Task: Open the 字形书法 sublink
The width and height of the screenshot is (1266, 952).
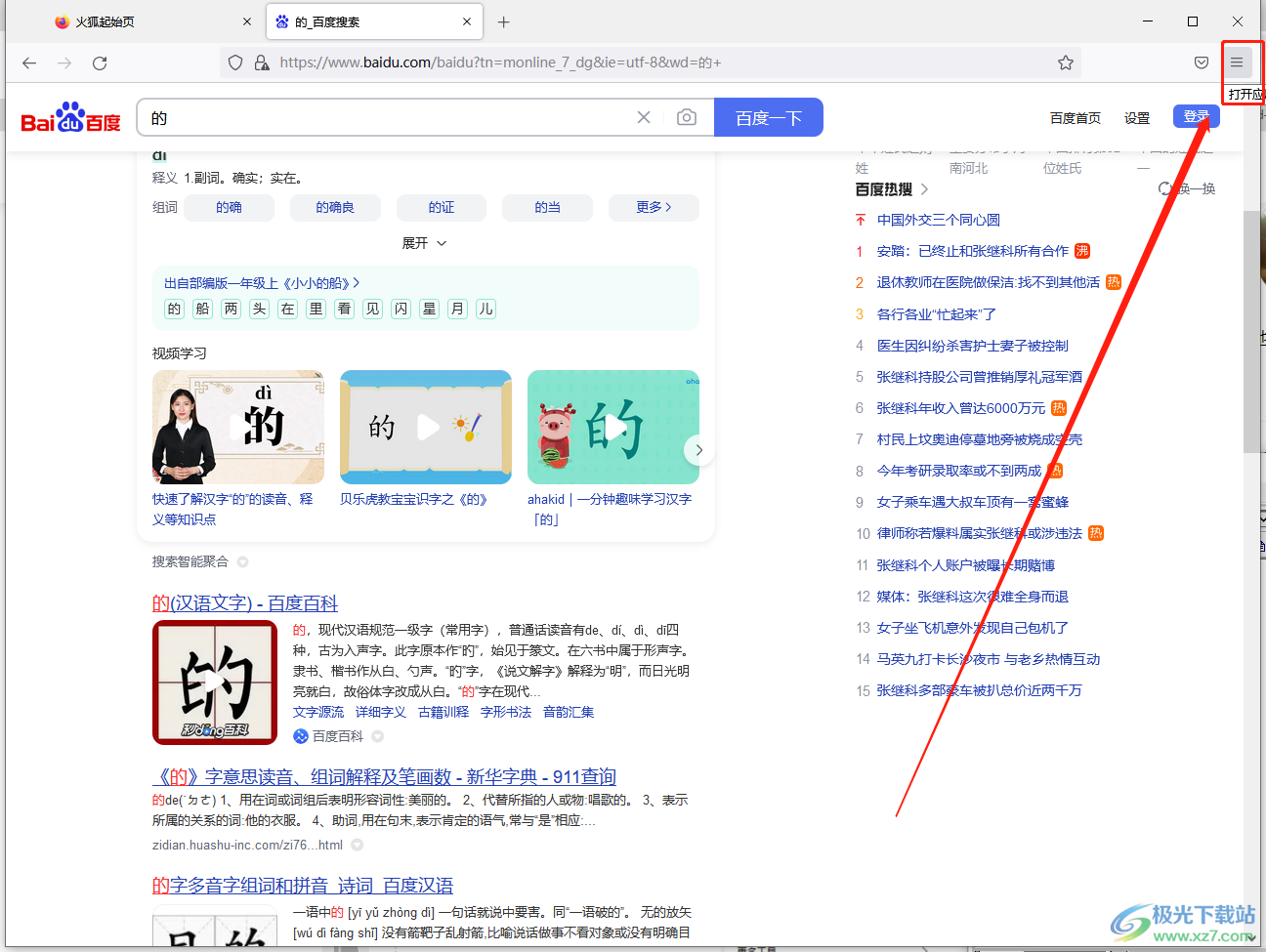Action: tap(506, 712)
